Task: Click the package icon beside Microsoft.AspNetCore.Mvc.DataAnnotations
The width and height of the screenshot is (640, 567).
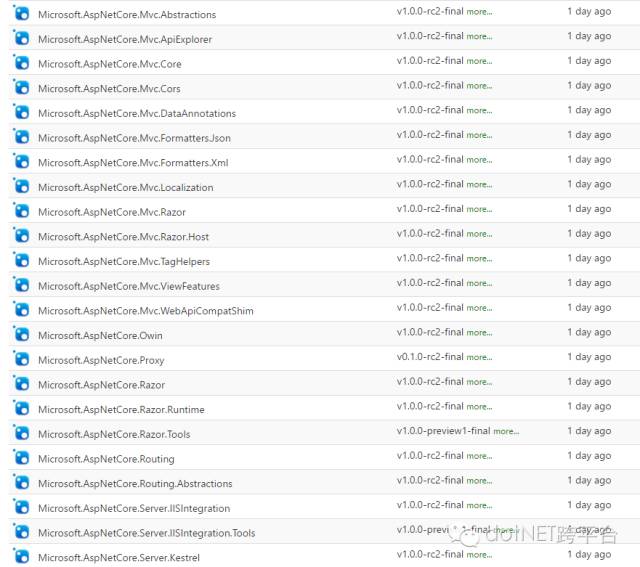Action: tap(21, 112)
